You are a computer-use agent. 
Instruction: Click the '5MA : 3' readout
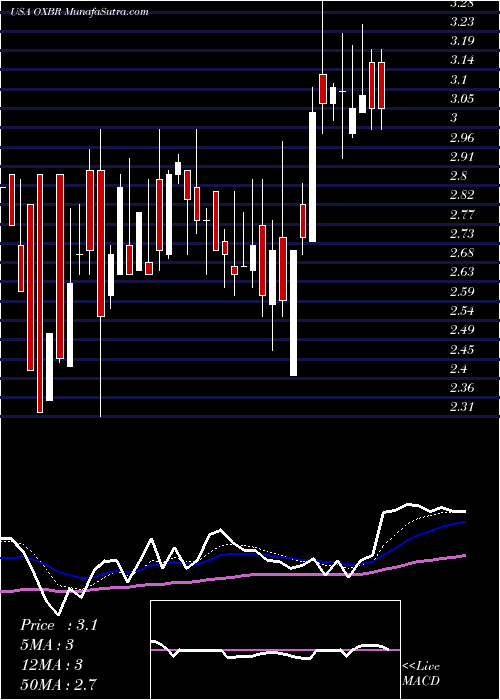(x=46, y=645)
